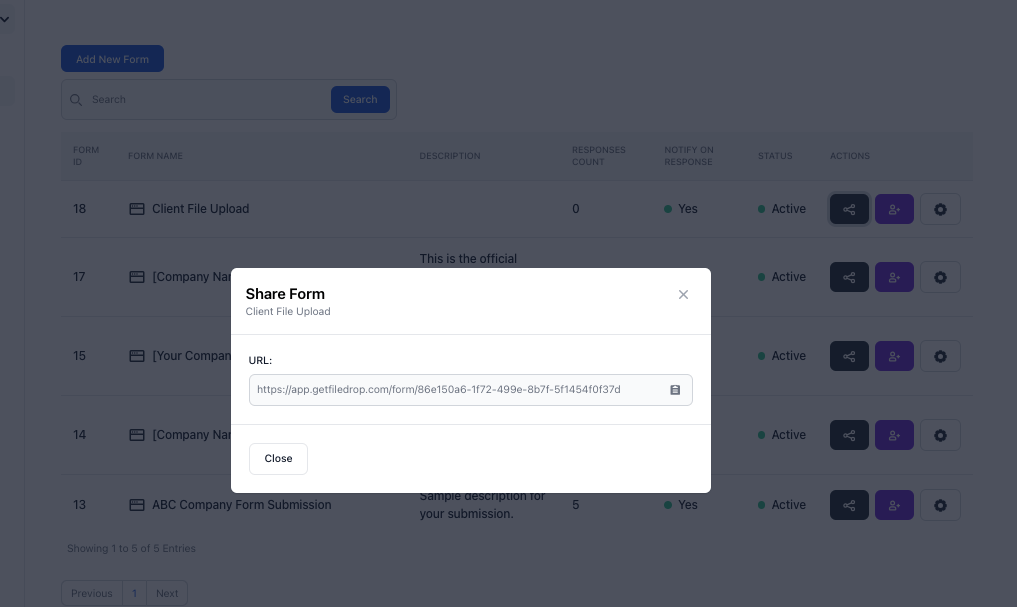This screenshot has height=607, width=1017.
Task: Click Active status in row 17
Action: pos(782,277)
